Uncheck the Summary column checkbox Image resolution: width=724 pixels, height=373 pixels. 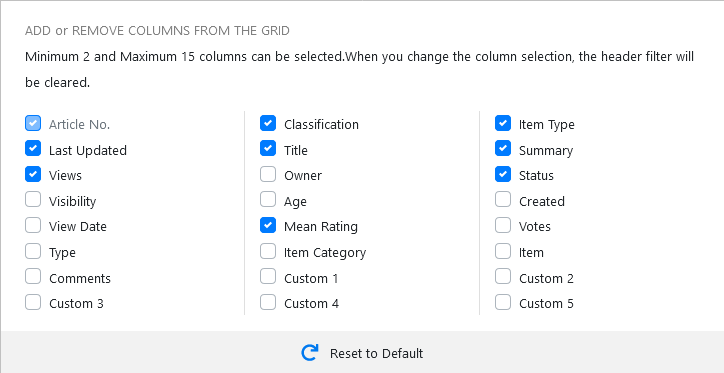coord(503,149)
